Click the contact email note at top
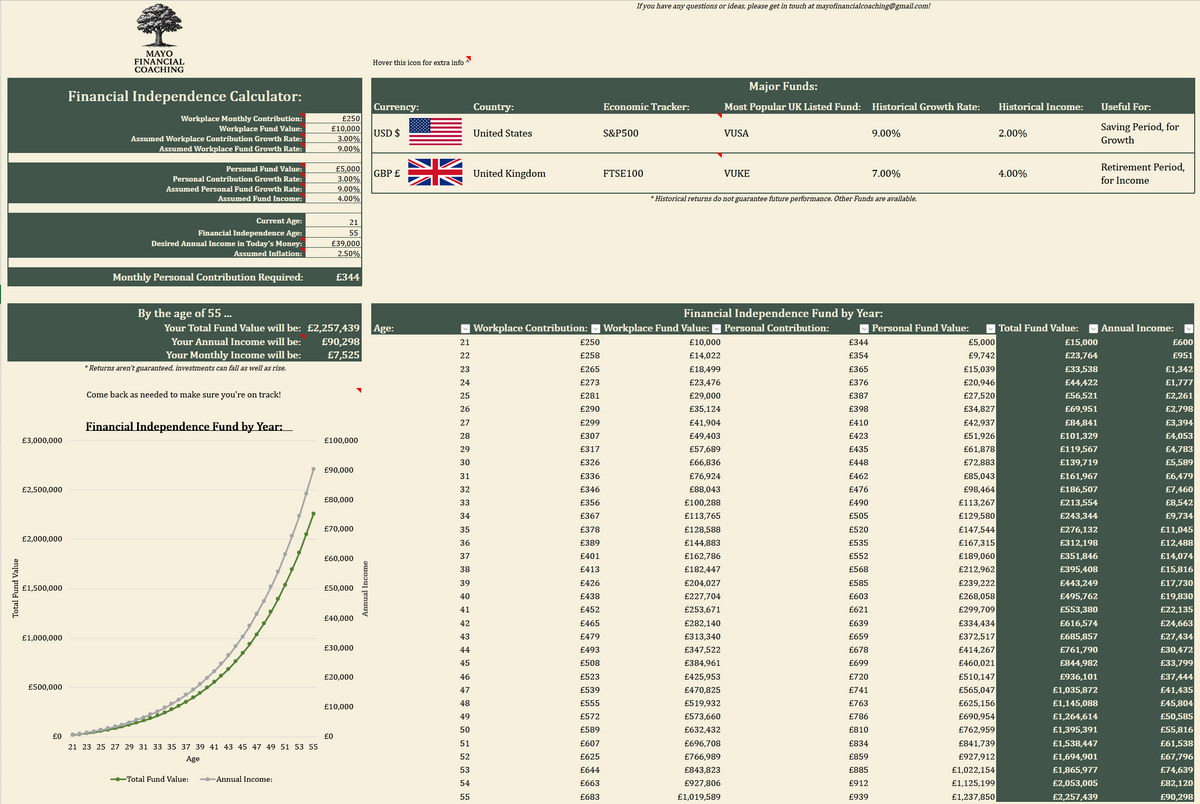1200x804 pixels. [783, 6]
